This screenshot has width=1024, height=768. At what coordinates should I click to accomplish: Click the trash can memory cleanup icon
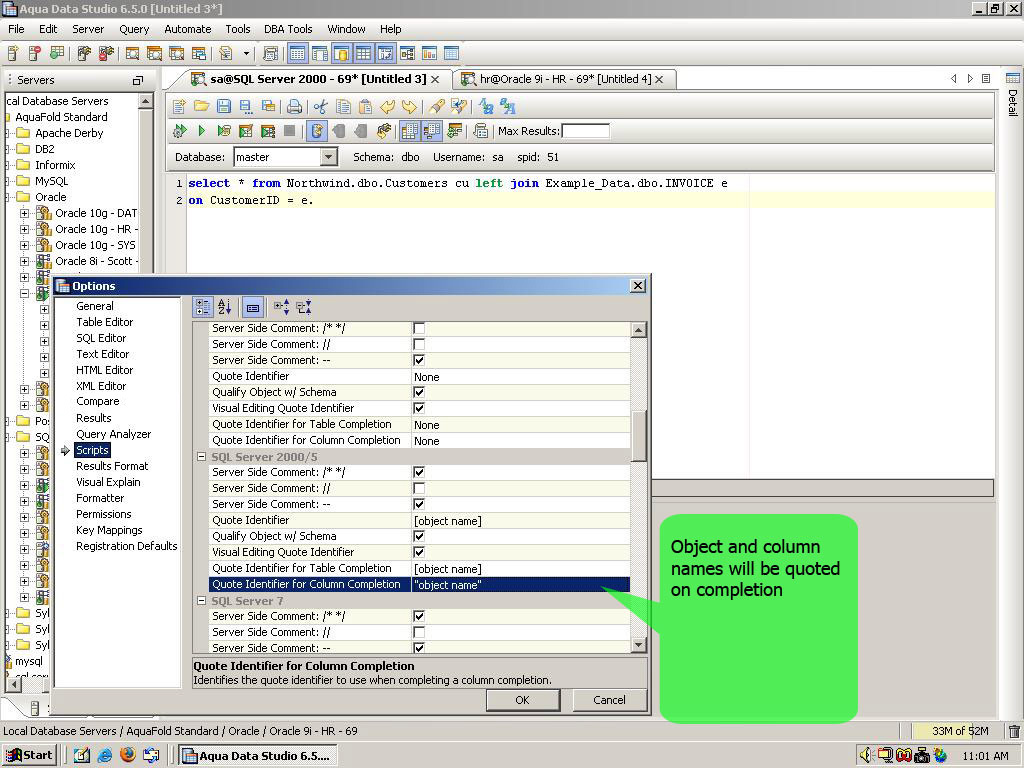coord(1014,731)
